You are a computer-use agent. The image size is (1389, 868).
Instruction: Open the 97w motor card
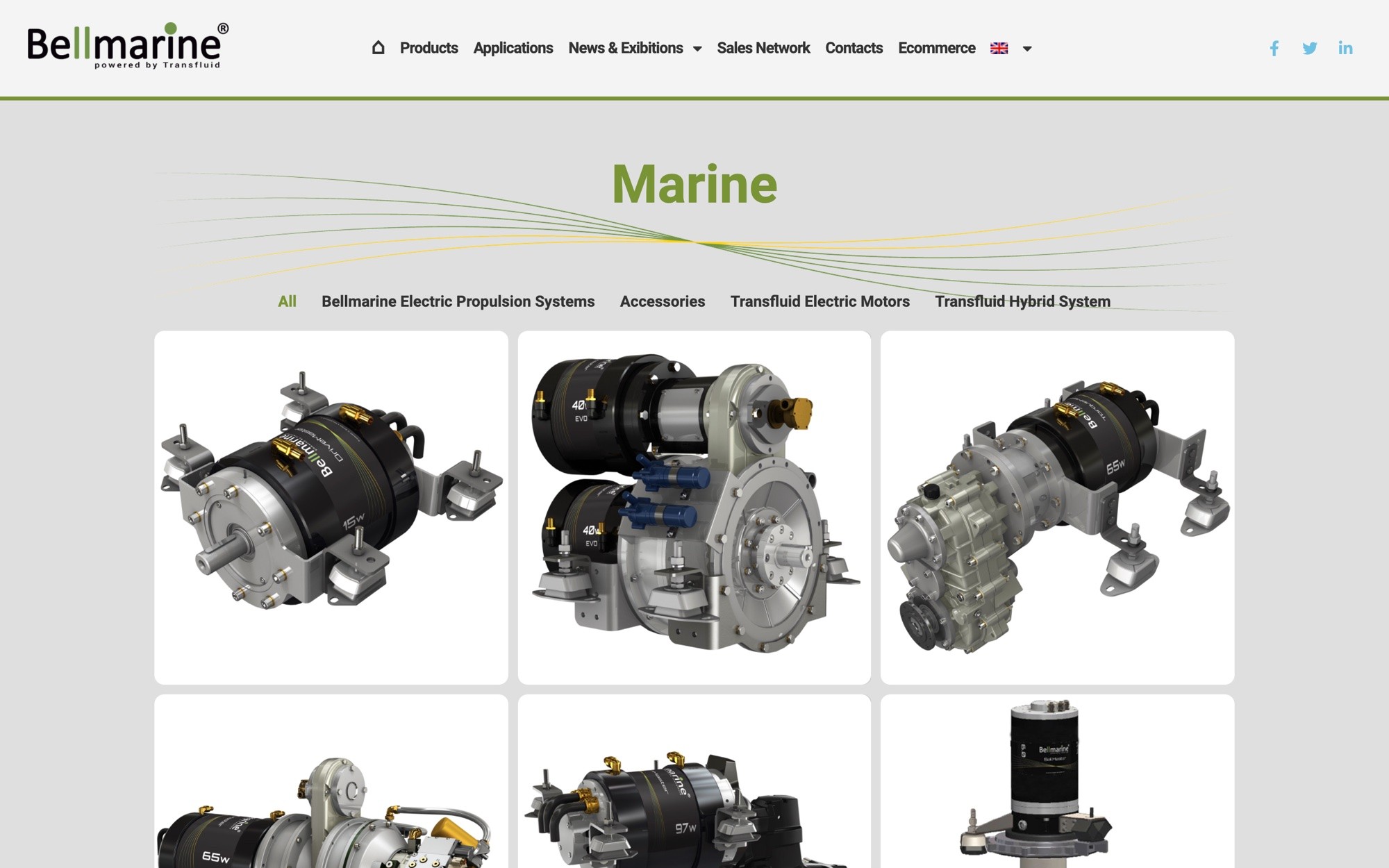click(694, 781)
